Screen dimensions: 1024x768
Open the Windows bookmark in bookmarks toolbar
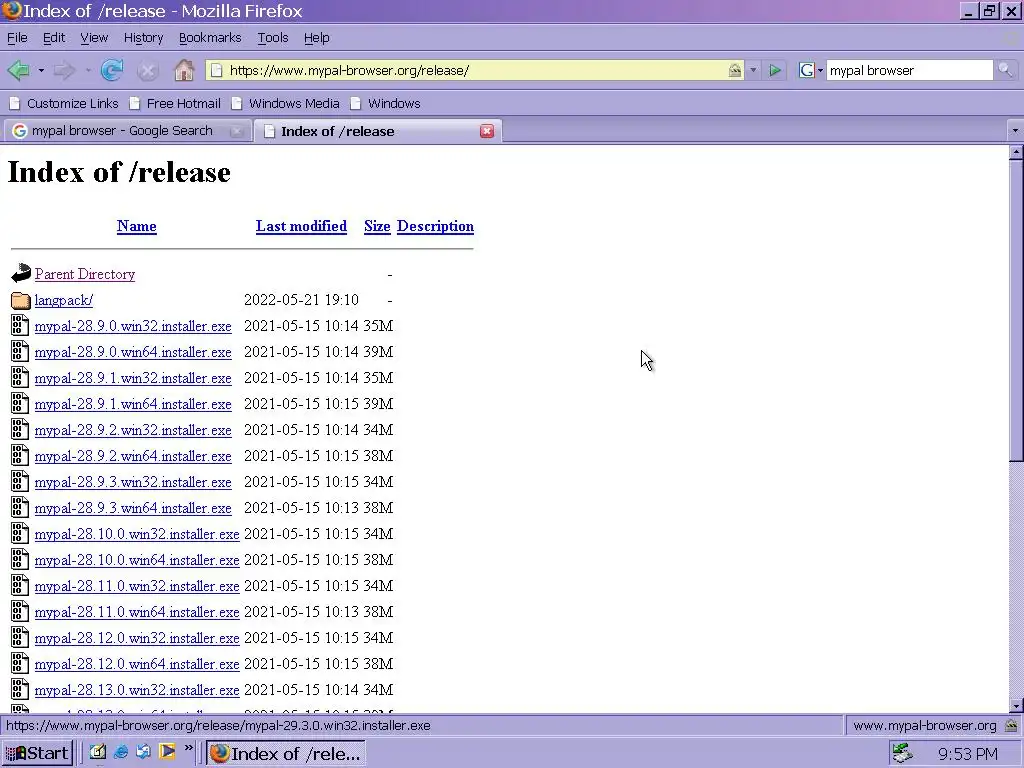385,103
